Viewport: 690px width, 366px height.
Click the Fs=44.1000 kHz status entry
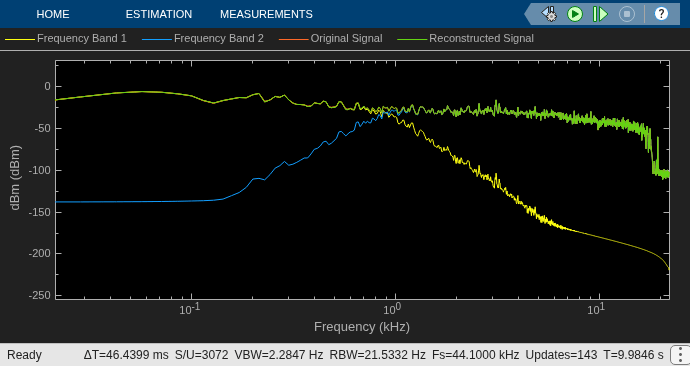coord(476,355)
